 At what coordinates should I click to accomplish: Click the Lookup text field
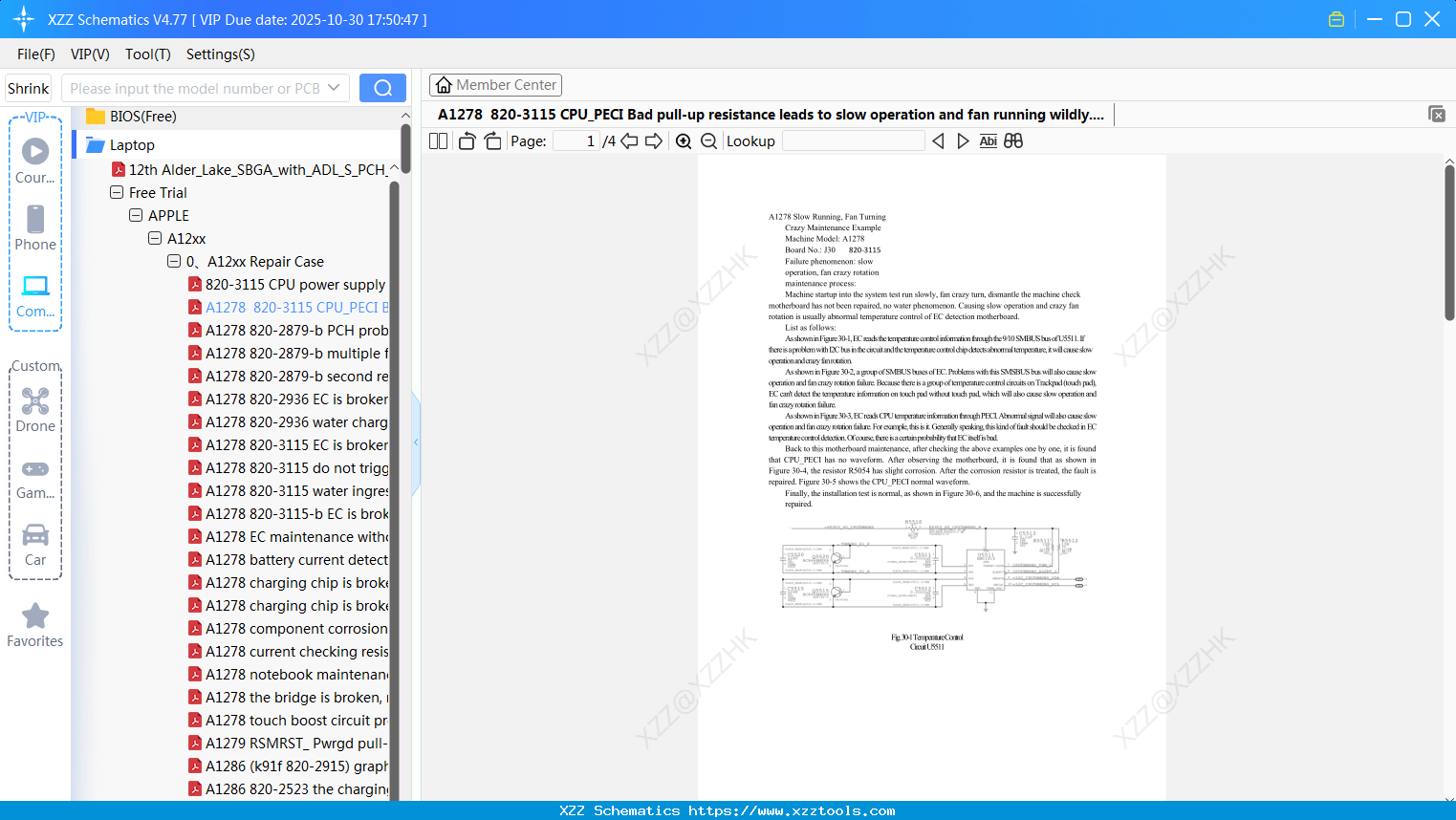click(853, 140)
